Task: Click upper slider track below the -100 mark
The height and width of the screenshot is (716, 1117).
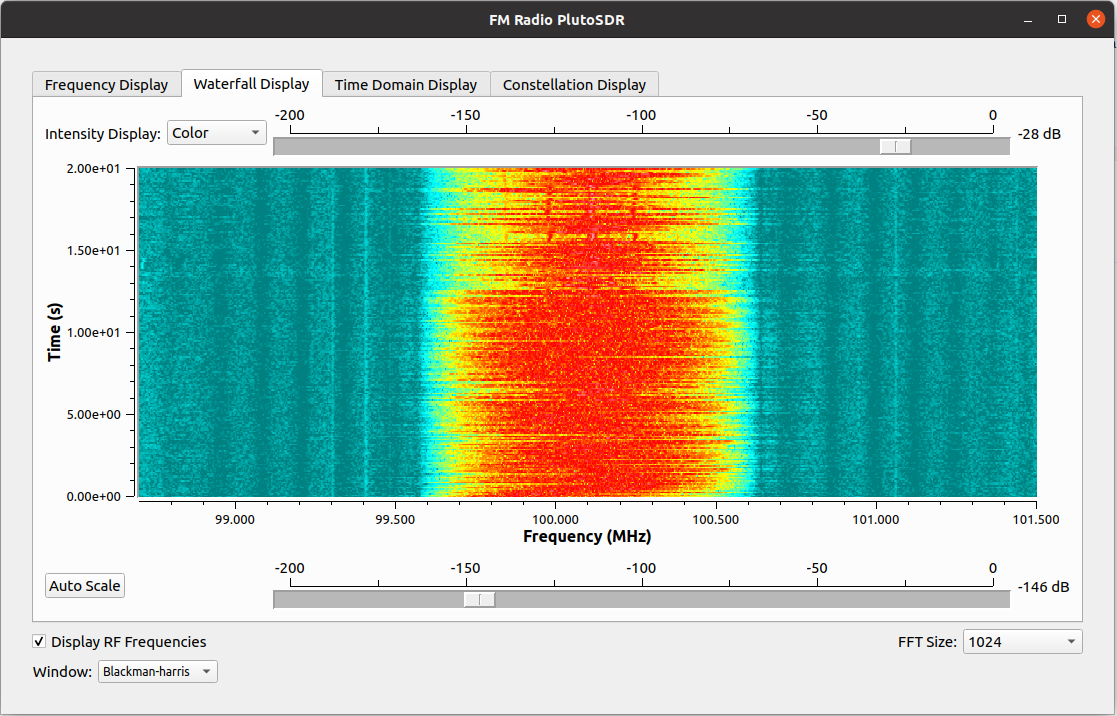Action: 641,147
